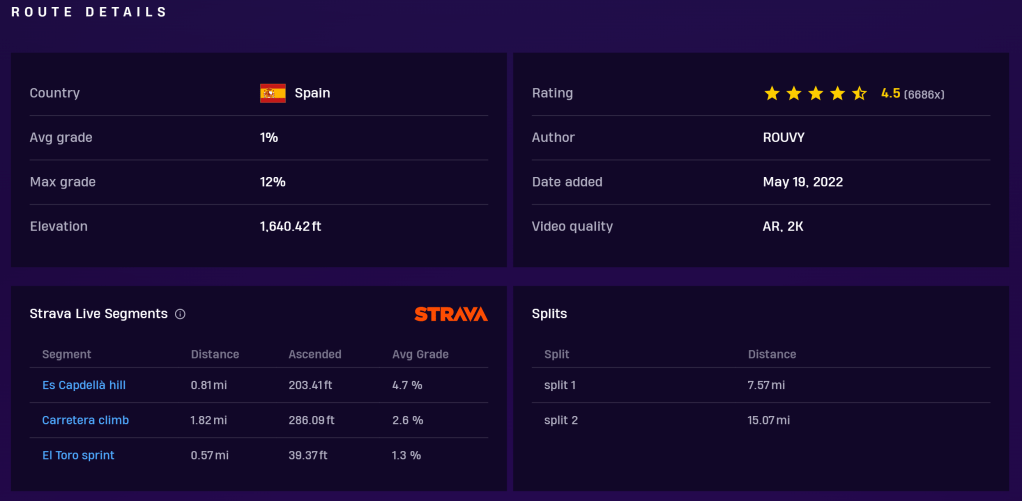The height and width of the screenshot is (501, 1022).
Task: Click the Split column header
Action: (x=557, y=354)
